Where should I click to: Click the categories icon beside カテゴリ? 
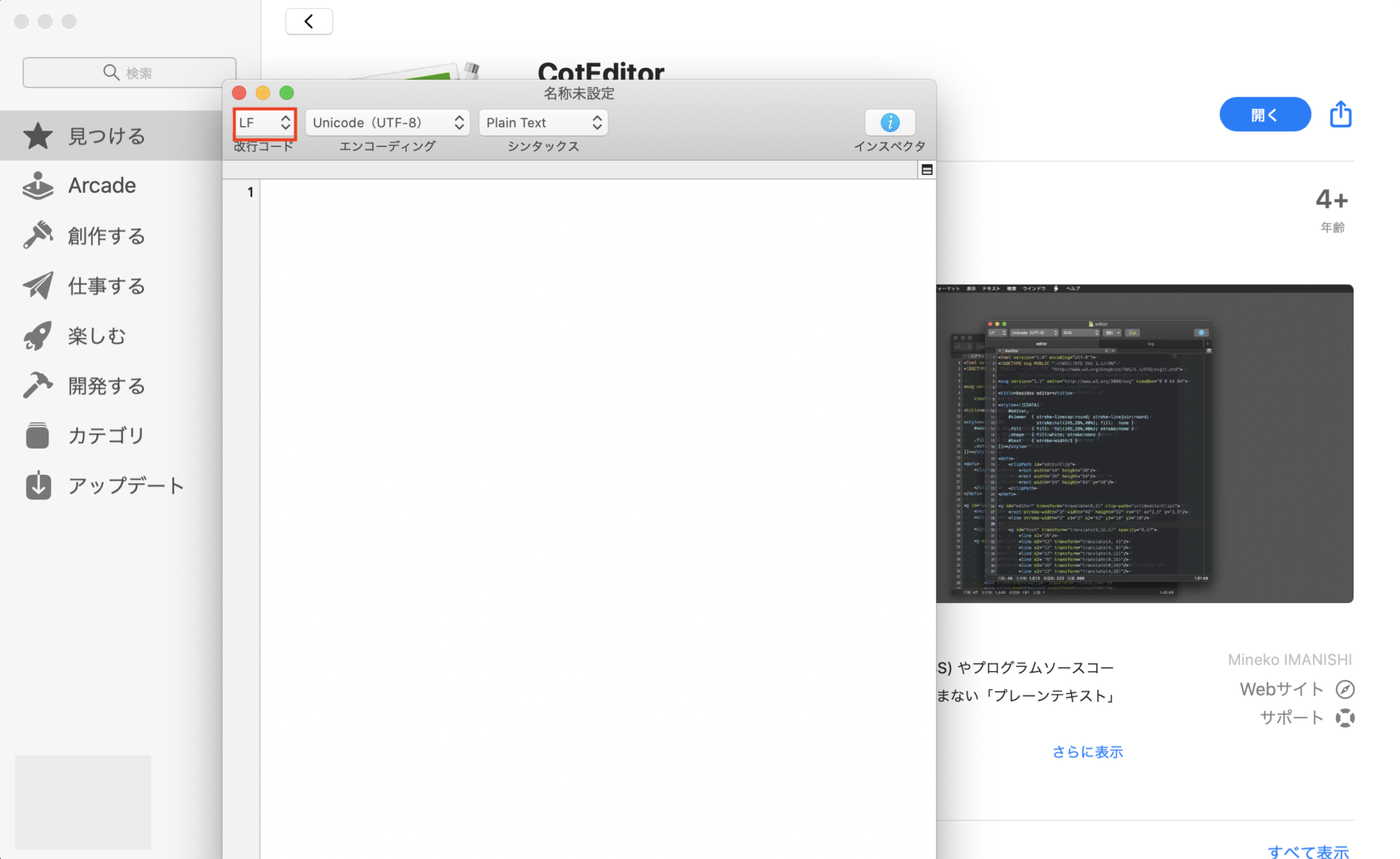point(38,435)
